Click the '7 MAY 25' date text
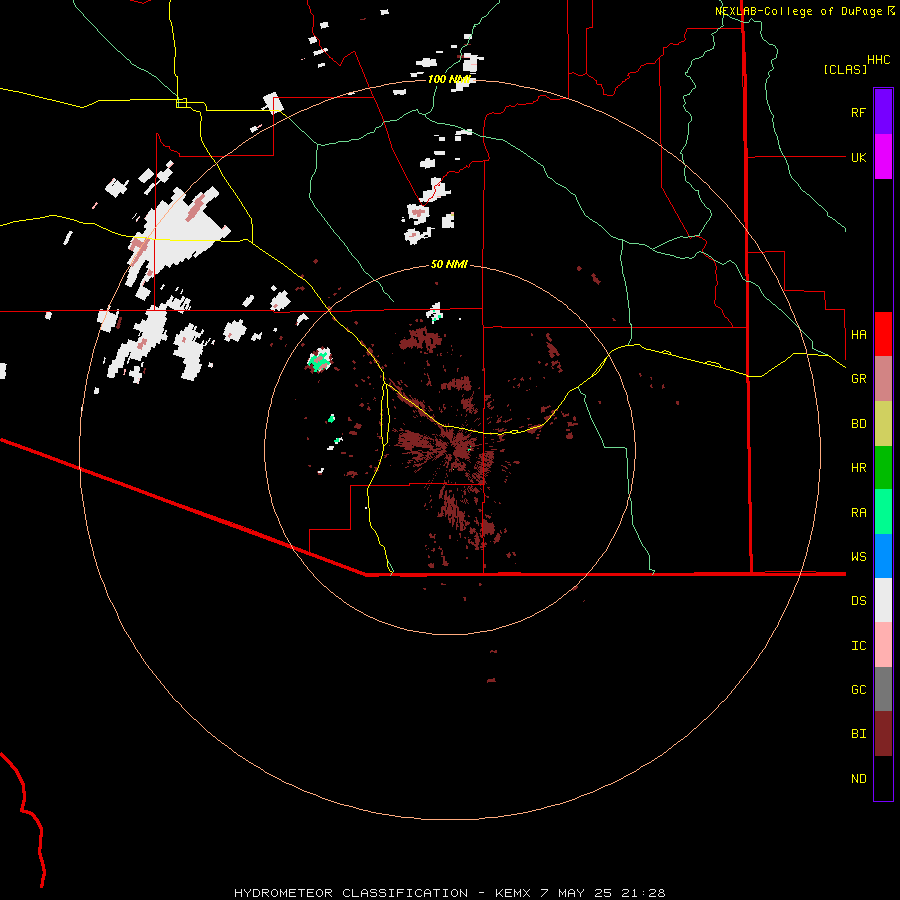This screenshot has width=900, height=900. tap(577, 893)
